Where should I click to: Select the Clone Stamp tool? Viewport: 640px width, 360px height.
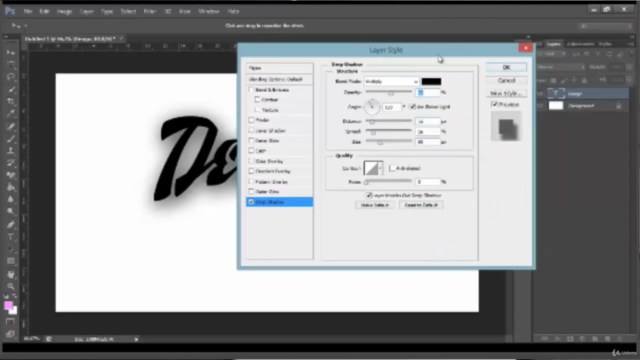[x=11, y=150]
